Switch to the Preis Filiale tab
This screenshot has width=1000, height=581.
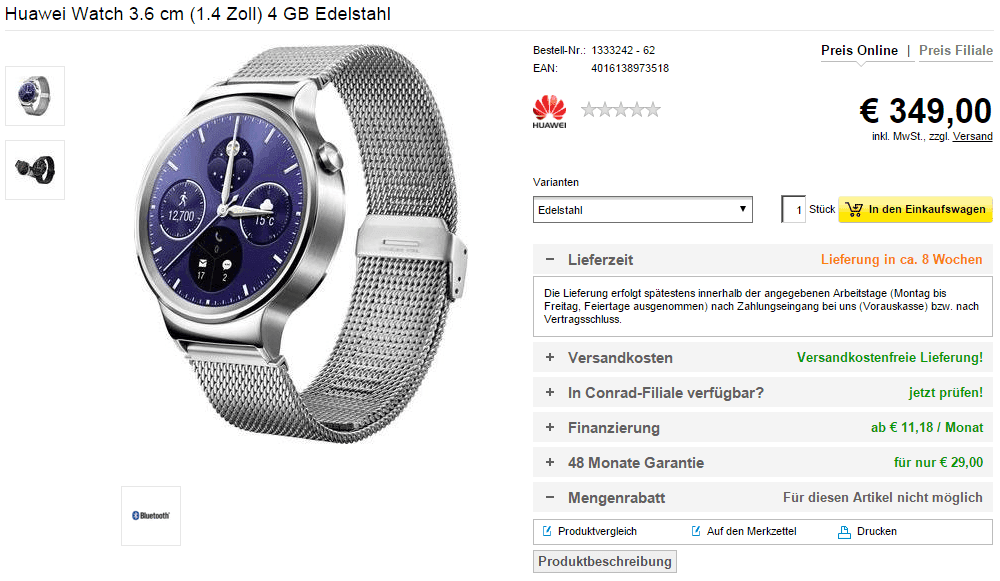(955, 50)
